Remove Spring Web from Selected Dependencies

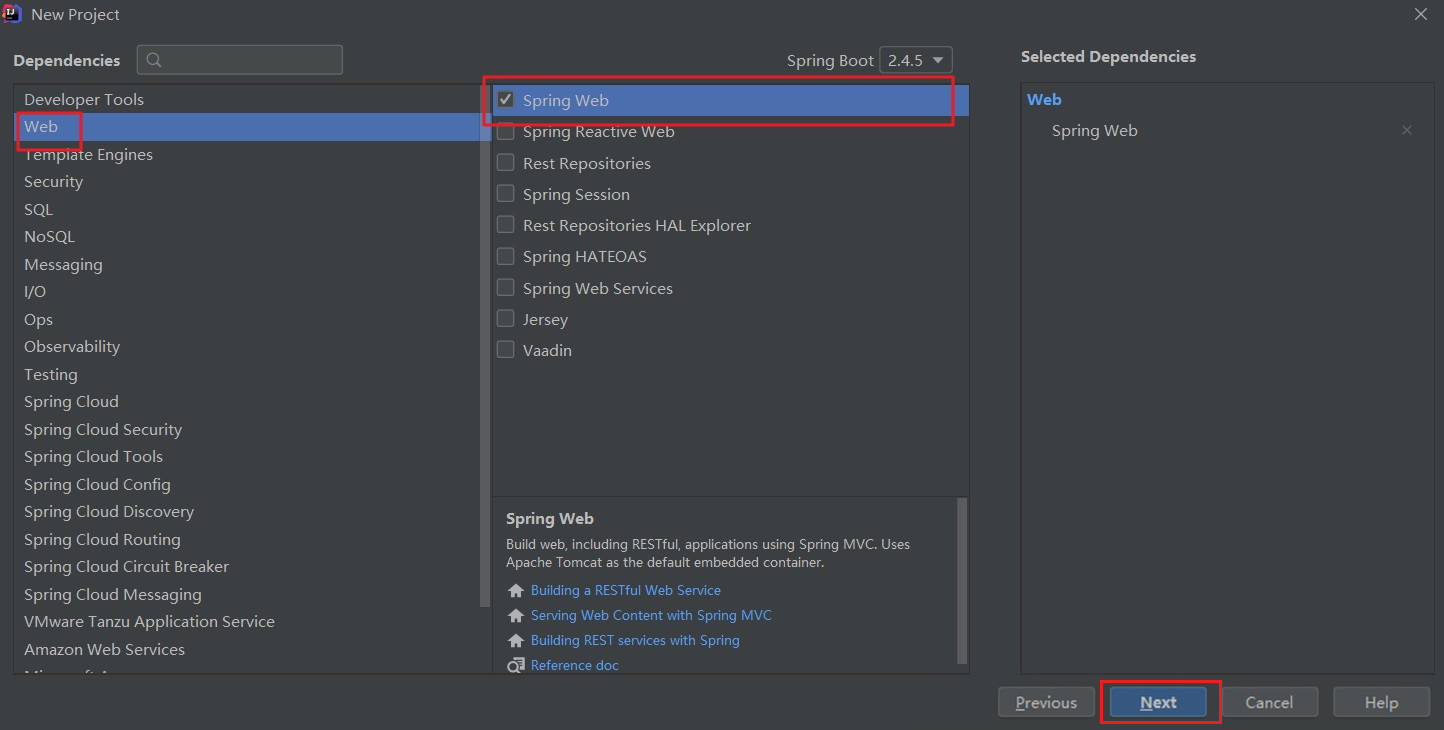pos(1407,130)
